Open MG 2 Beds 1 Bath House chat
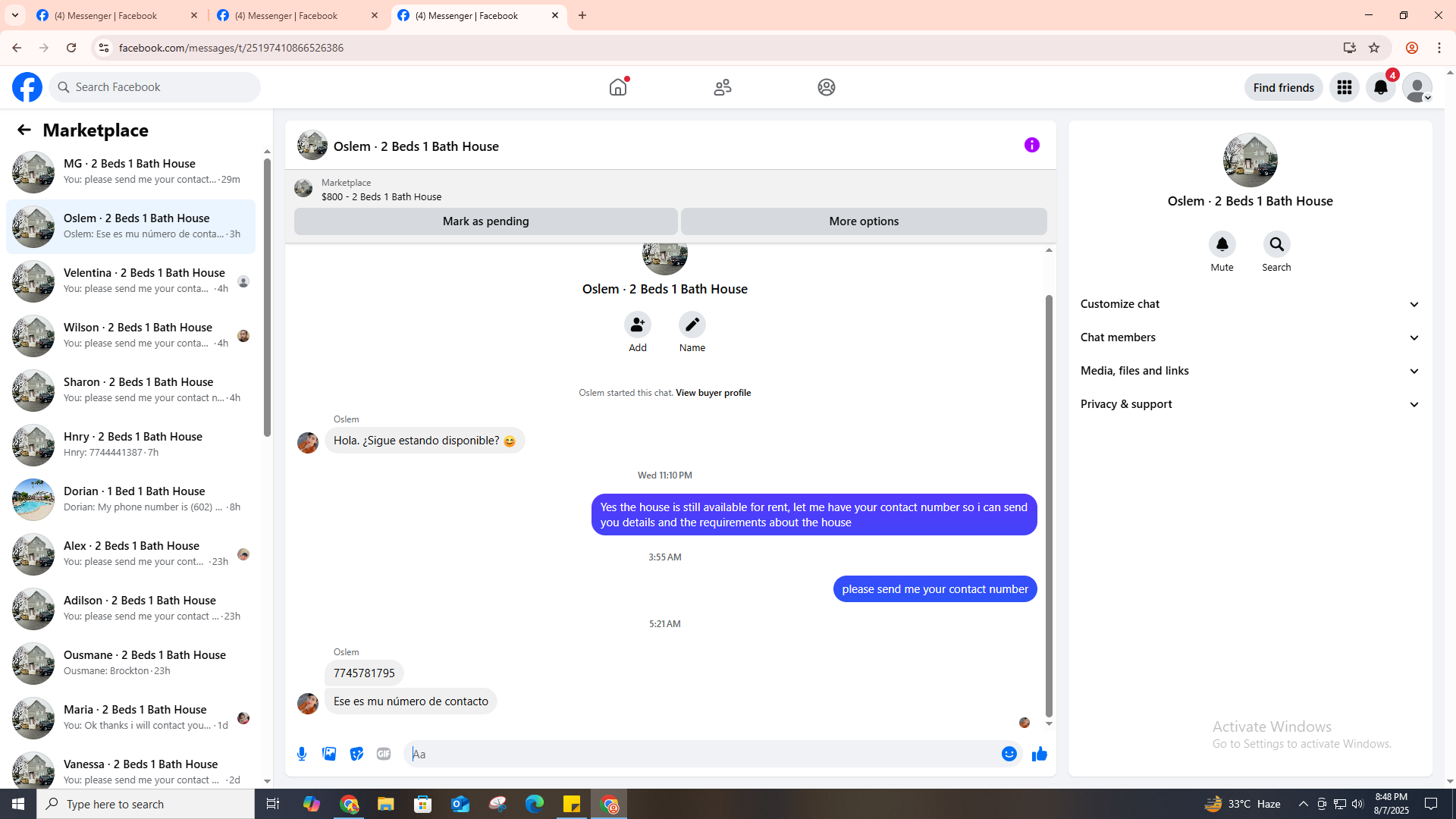Screen dimensions: 1456x819 tap(130, 172)
